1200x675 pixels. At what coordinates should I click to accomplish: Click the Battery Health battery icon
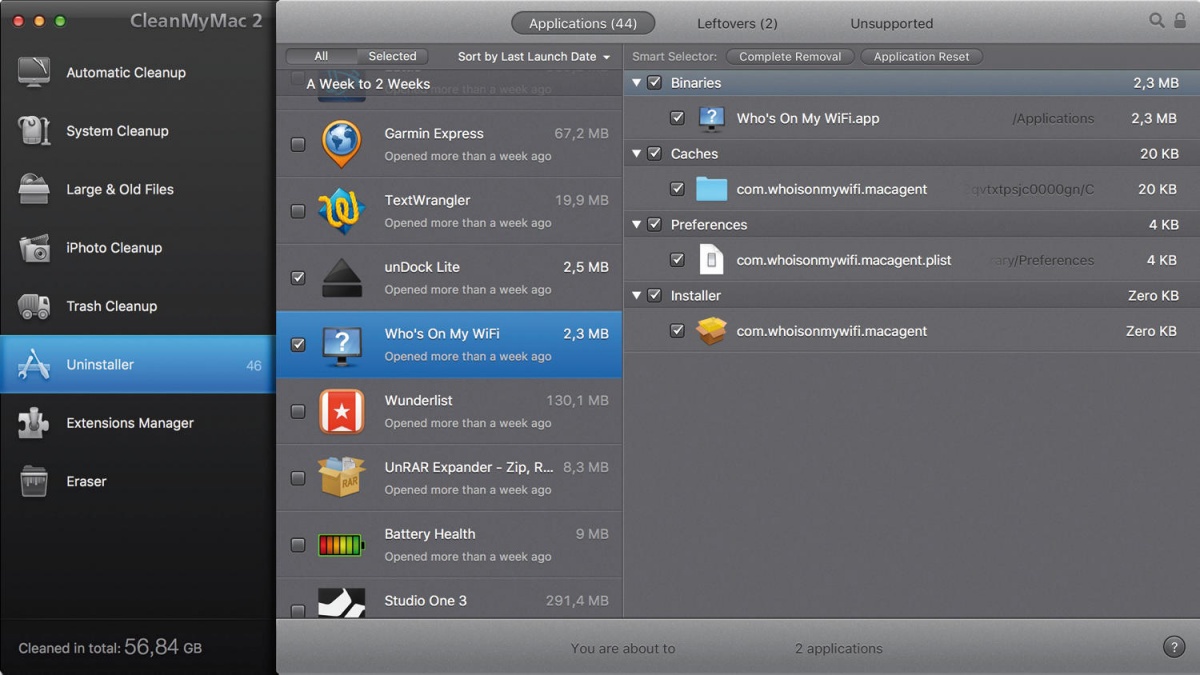coord(341,545)
